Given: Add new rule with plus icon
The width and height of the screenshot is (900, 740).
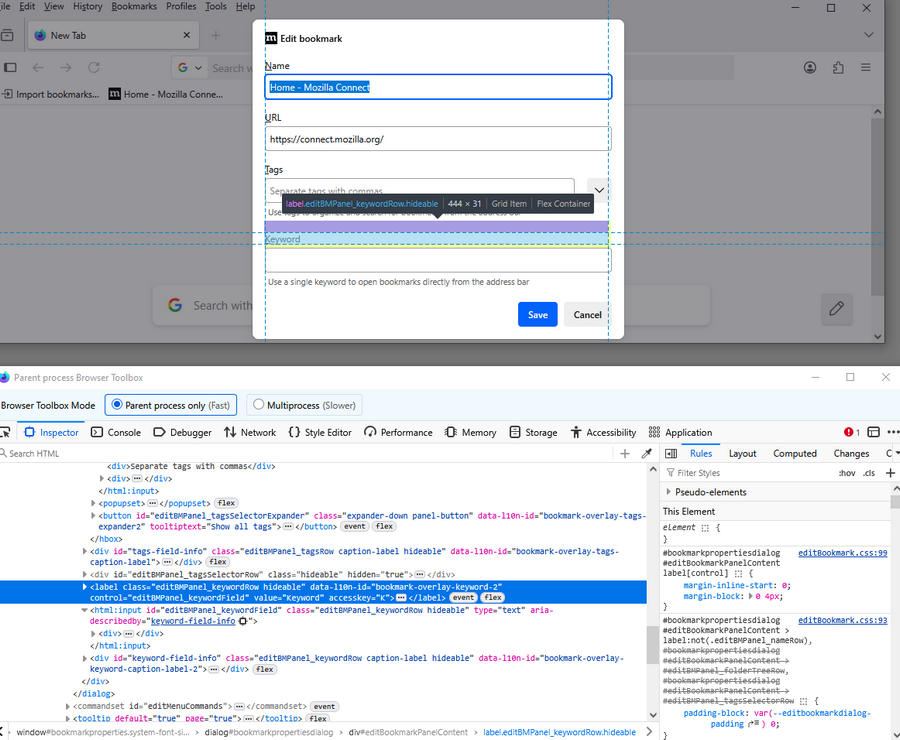Looking at the screenshot, I should pos(890,472).
